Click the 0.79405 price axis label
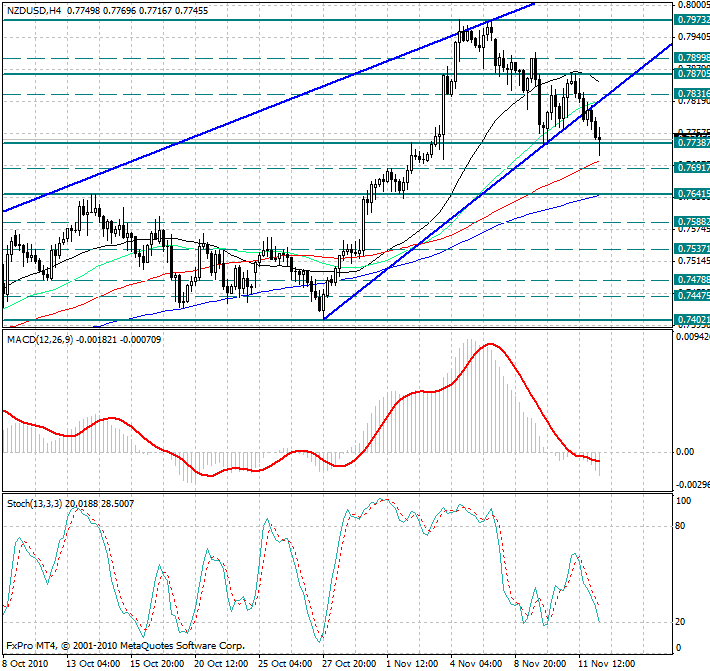 (692, 37)
